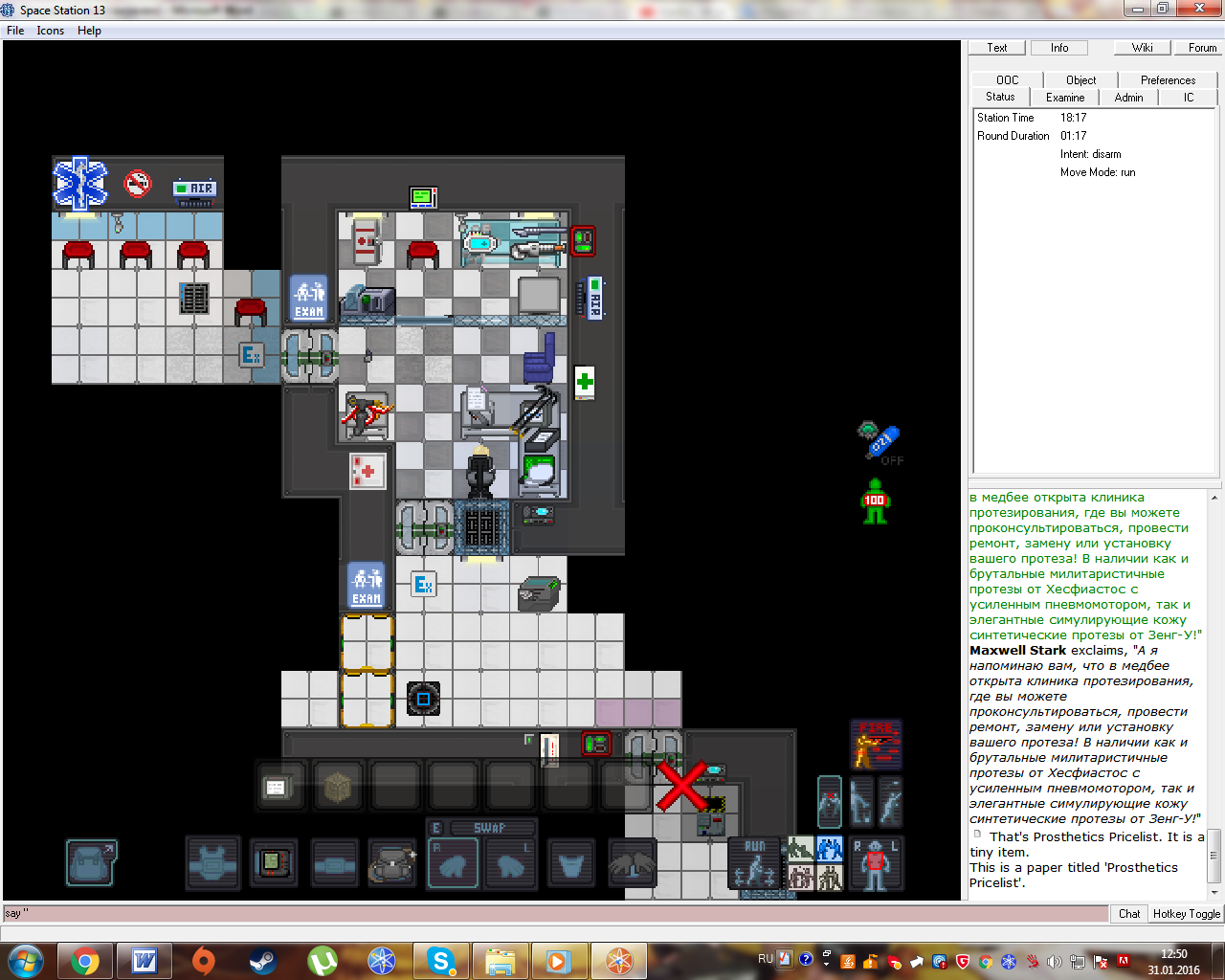Click the belt equipment slot
The height and width of the screenshot is (980, 1225).
(x=335, y=862)
